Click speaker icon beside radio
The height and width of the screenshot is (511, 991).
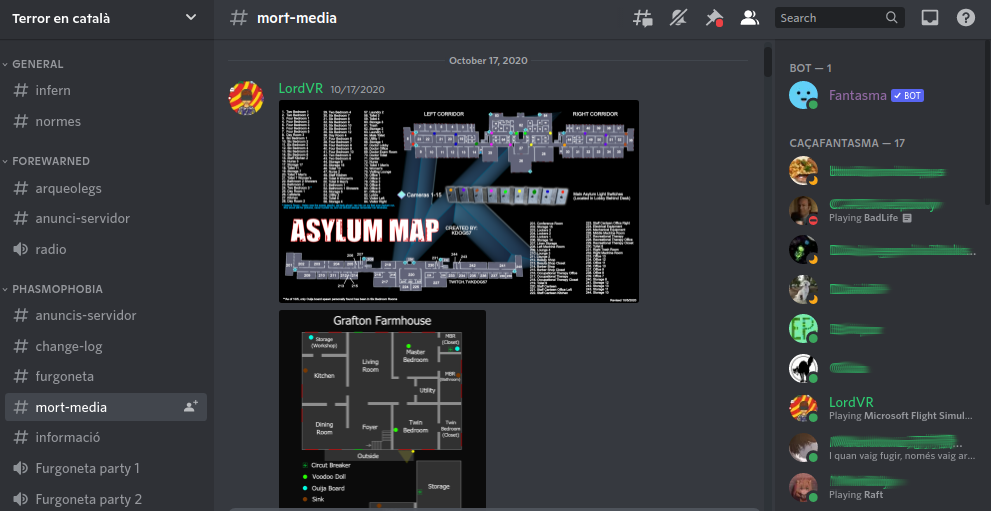(21, 249)
